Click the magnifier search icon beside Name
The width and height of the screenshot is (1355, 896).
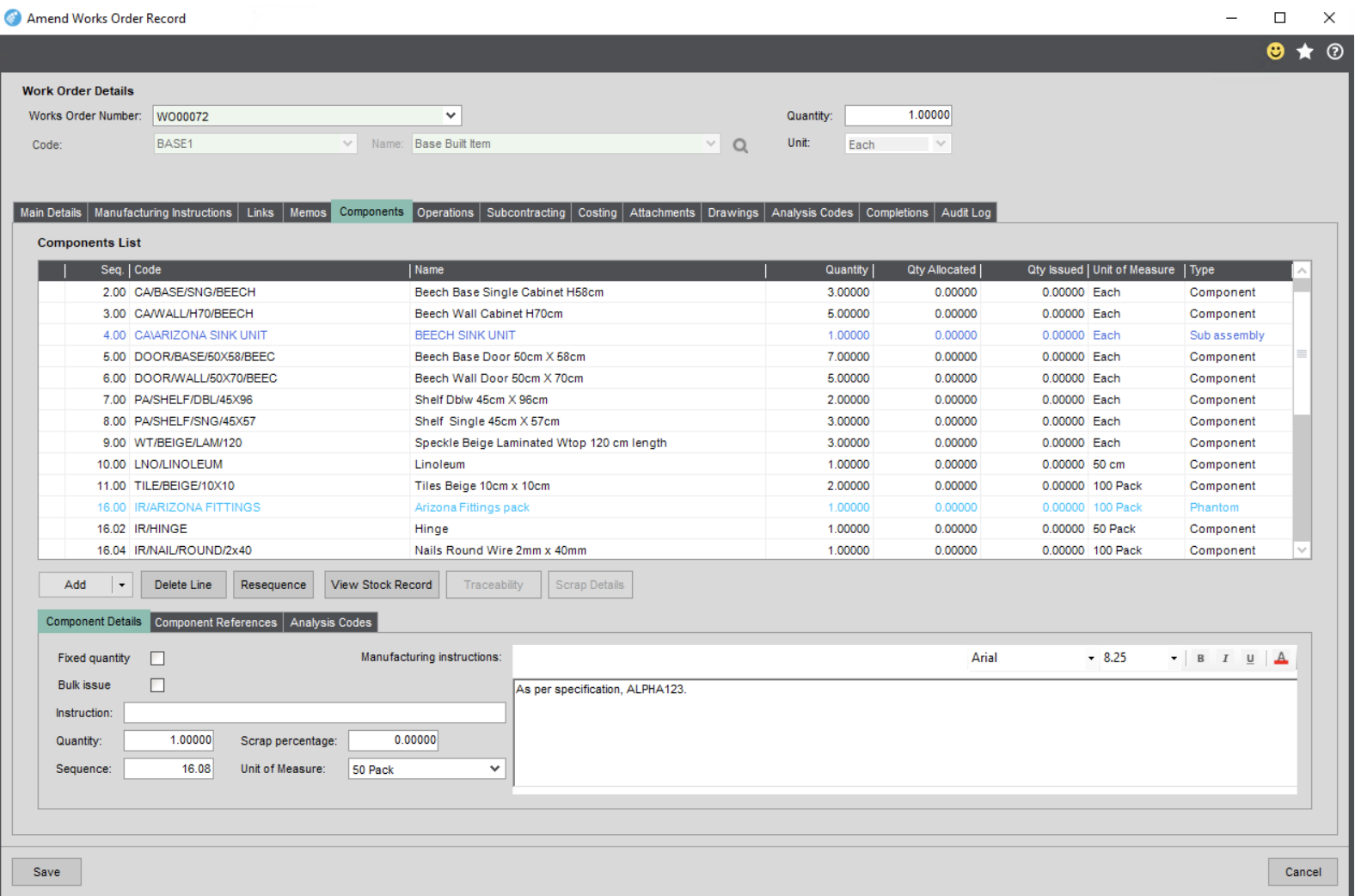740,145
